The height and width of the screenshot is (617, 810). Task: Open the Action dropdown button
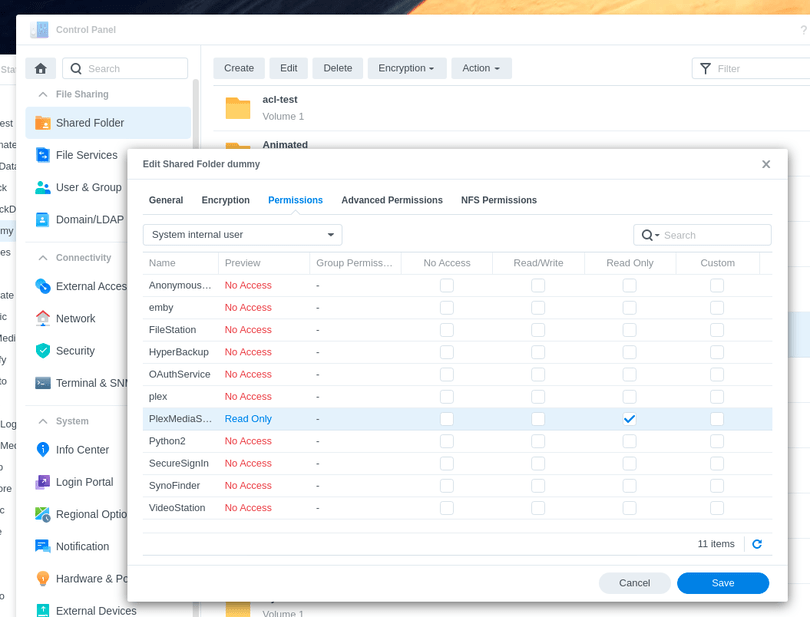[x=481, y=68]
